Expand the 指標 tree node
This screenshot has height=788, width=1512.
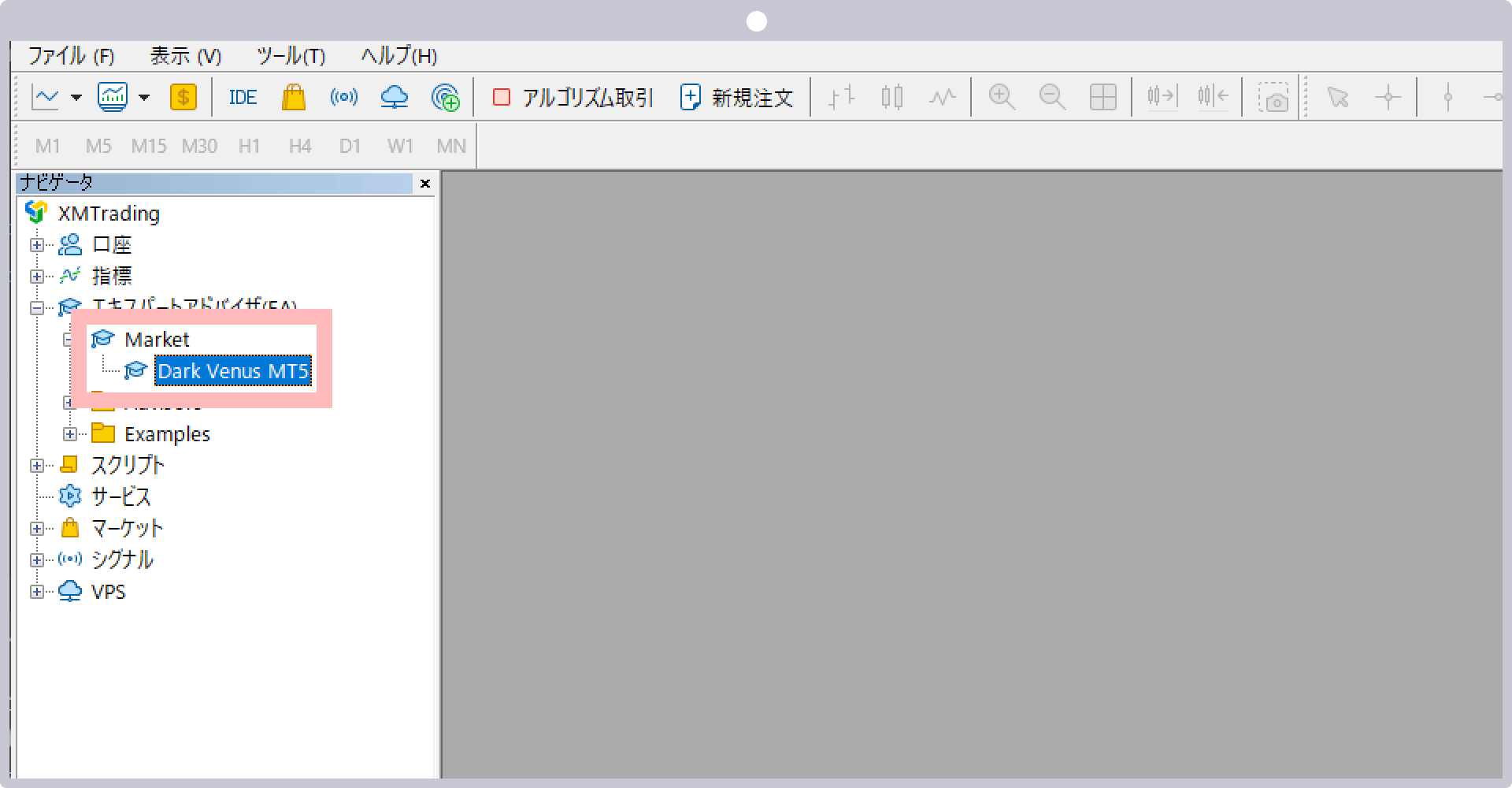coord(37,277)
